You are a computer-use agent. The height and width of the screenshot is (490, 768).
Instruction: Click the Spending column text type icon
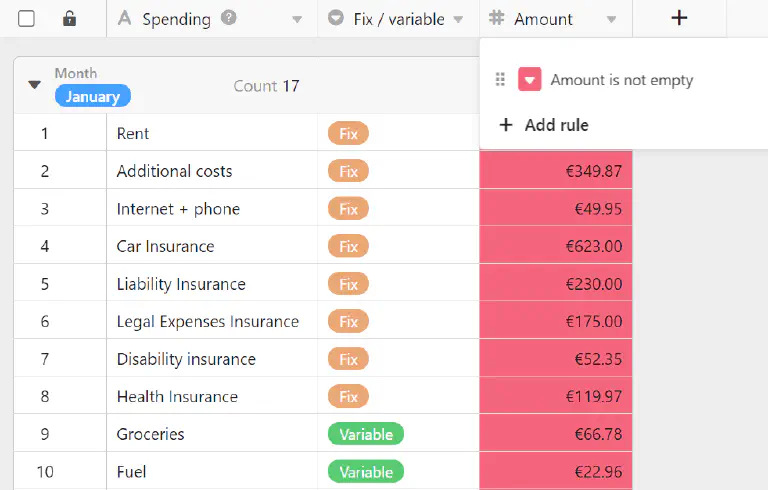pyautogui.click(x=125, y=19)
